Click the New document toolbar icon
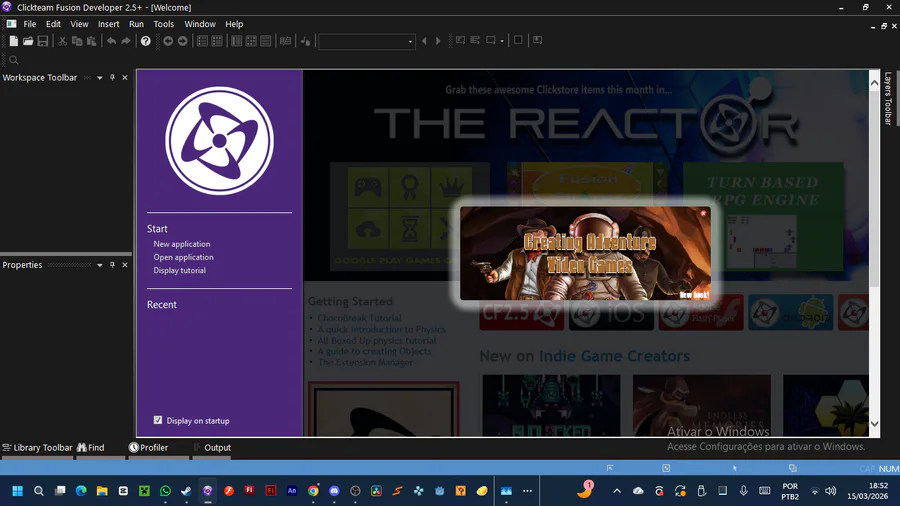Screen dimensions: 900x506 coord(13,41)
